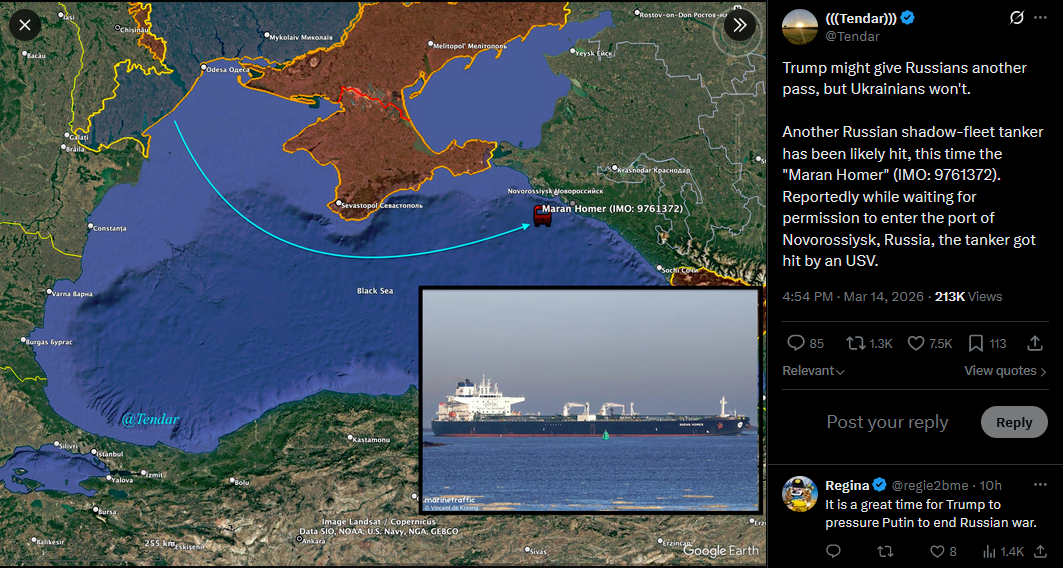This screenshot has height=568, width=1063.
Task: Click the Sevastopol label on the map
Action: tap(383, 205)
